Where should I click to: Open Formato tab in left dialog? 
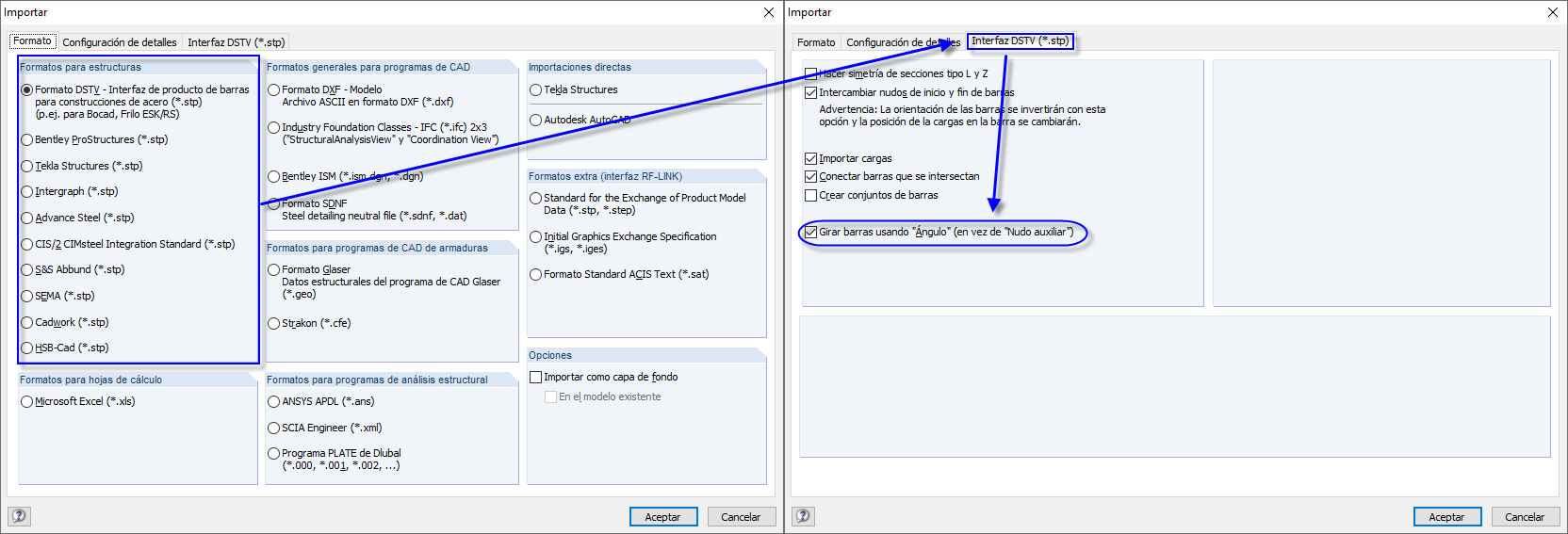[32, 41]
